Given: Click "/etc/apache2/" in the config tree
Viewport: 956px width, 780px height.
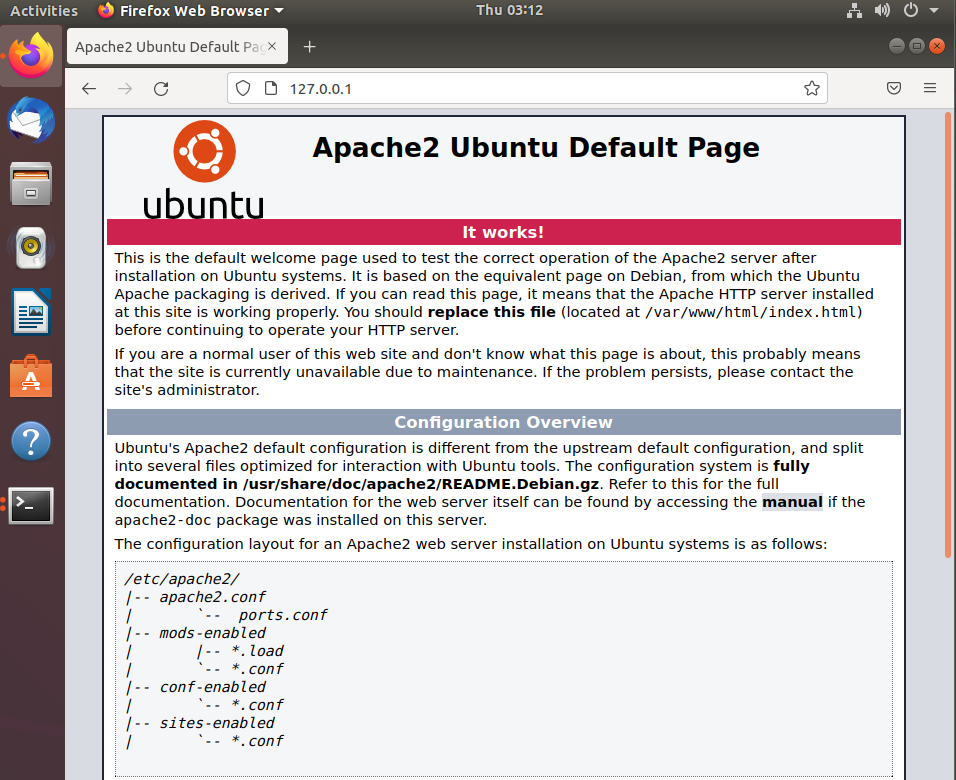Looking at the screenshot, I should tap(182, 579).
